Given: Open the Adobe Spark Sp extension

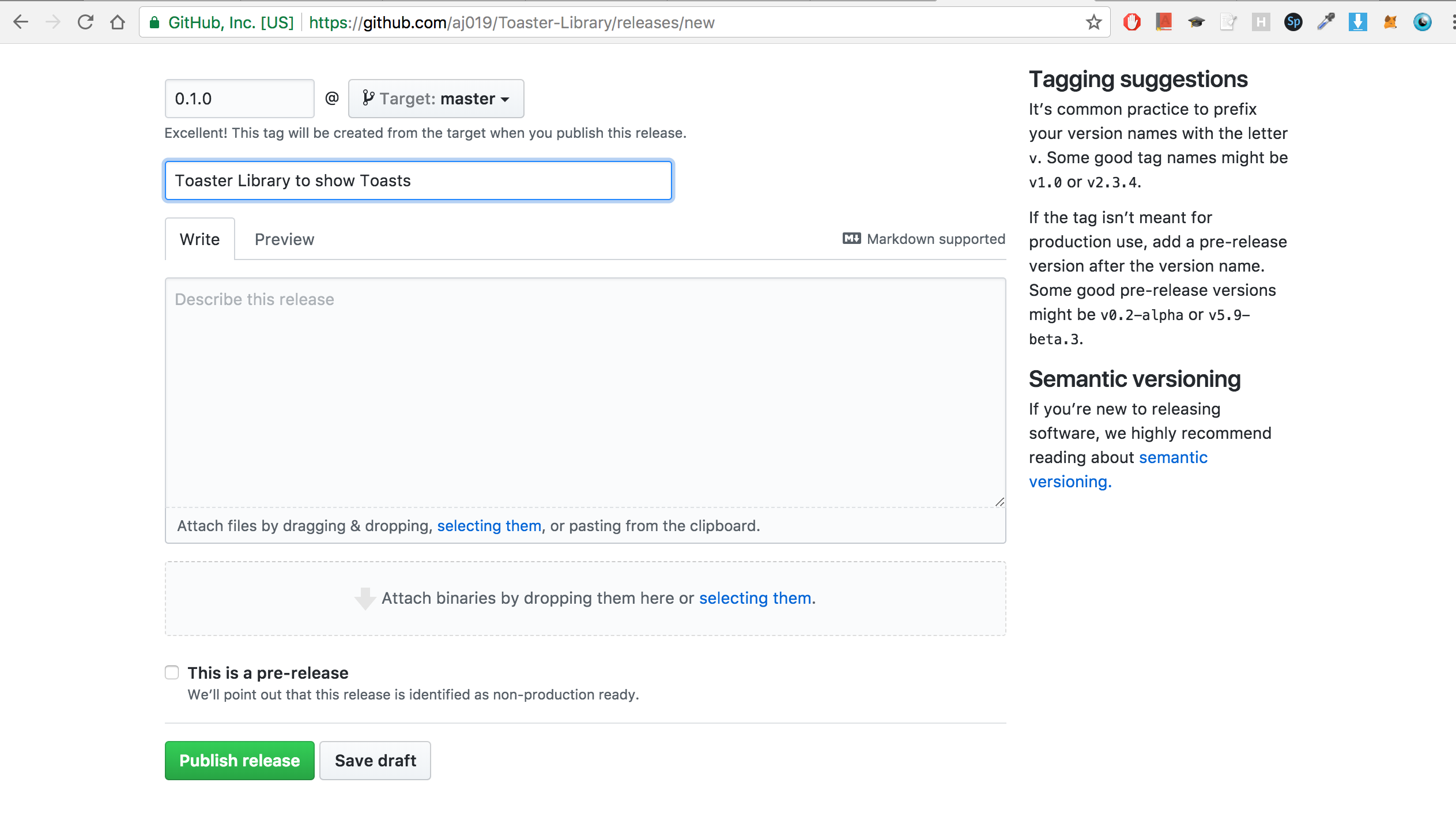Looking at the screenshot, I should 1293,22.
